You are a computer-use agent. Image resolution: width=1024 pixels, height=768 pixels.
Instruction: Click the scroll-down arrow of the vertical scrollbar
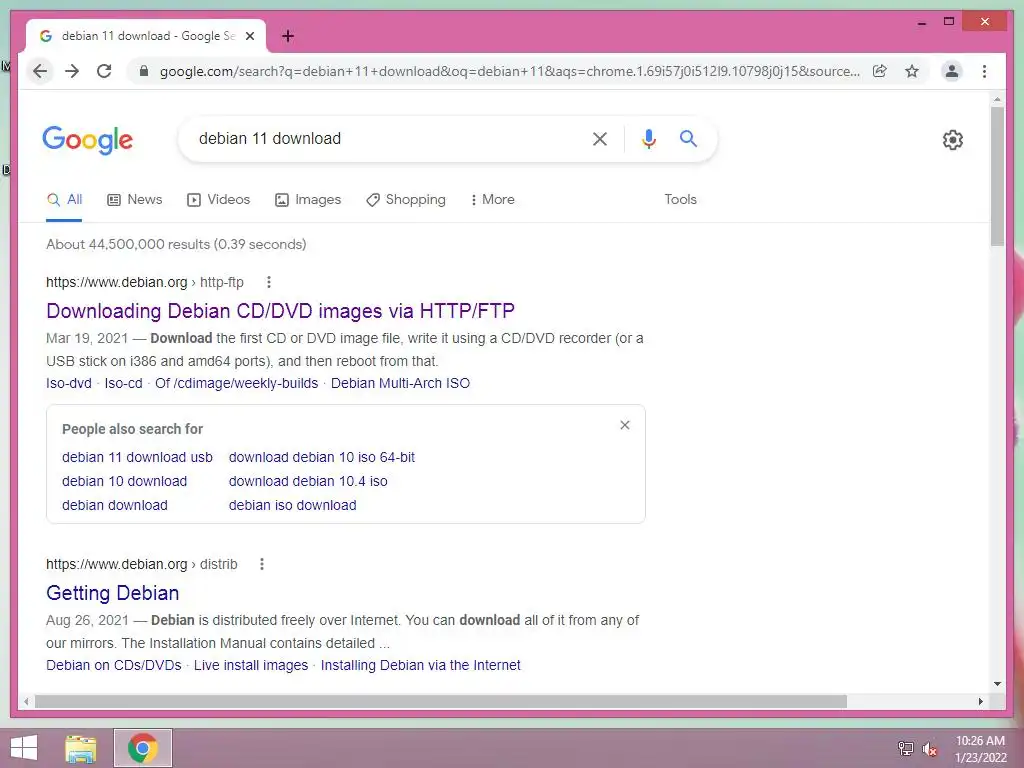pos(997,684)
